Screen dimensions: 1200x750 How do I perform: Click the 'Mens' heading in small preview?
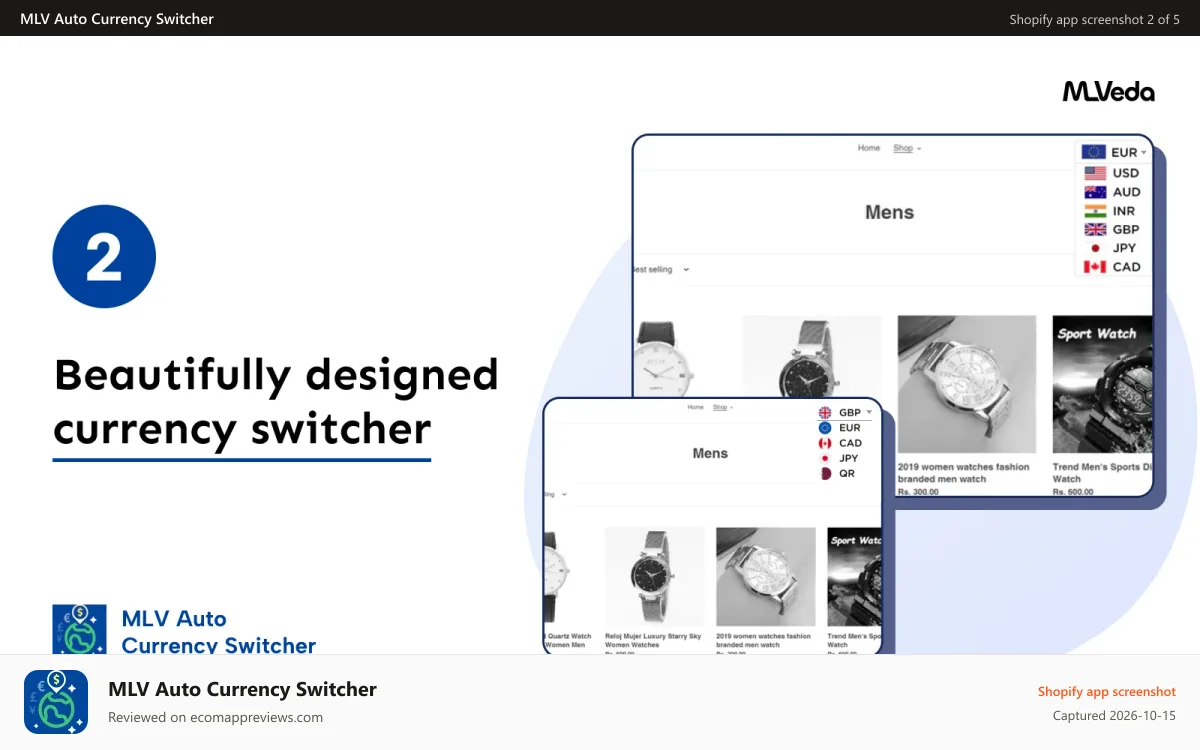[x=710, y=453]
